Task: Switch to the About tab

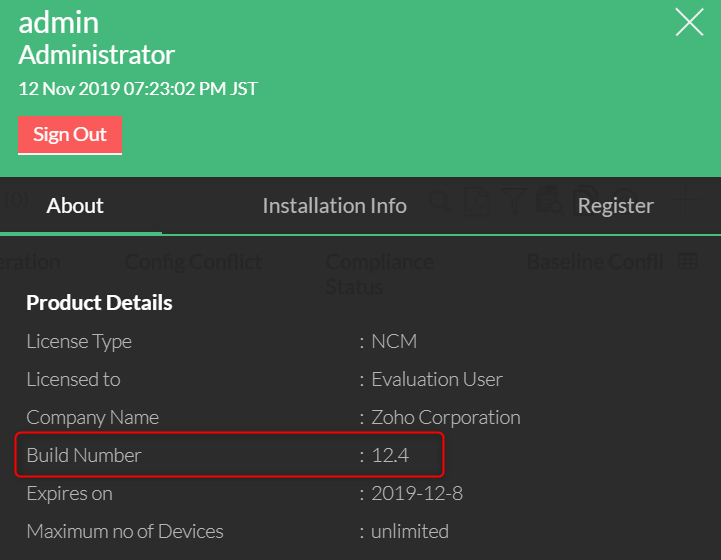Action: click(75, 206)
